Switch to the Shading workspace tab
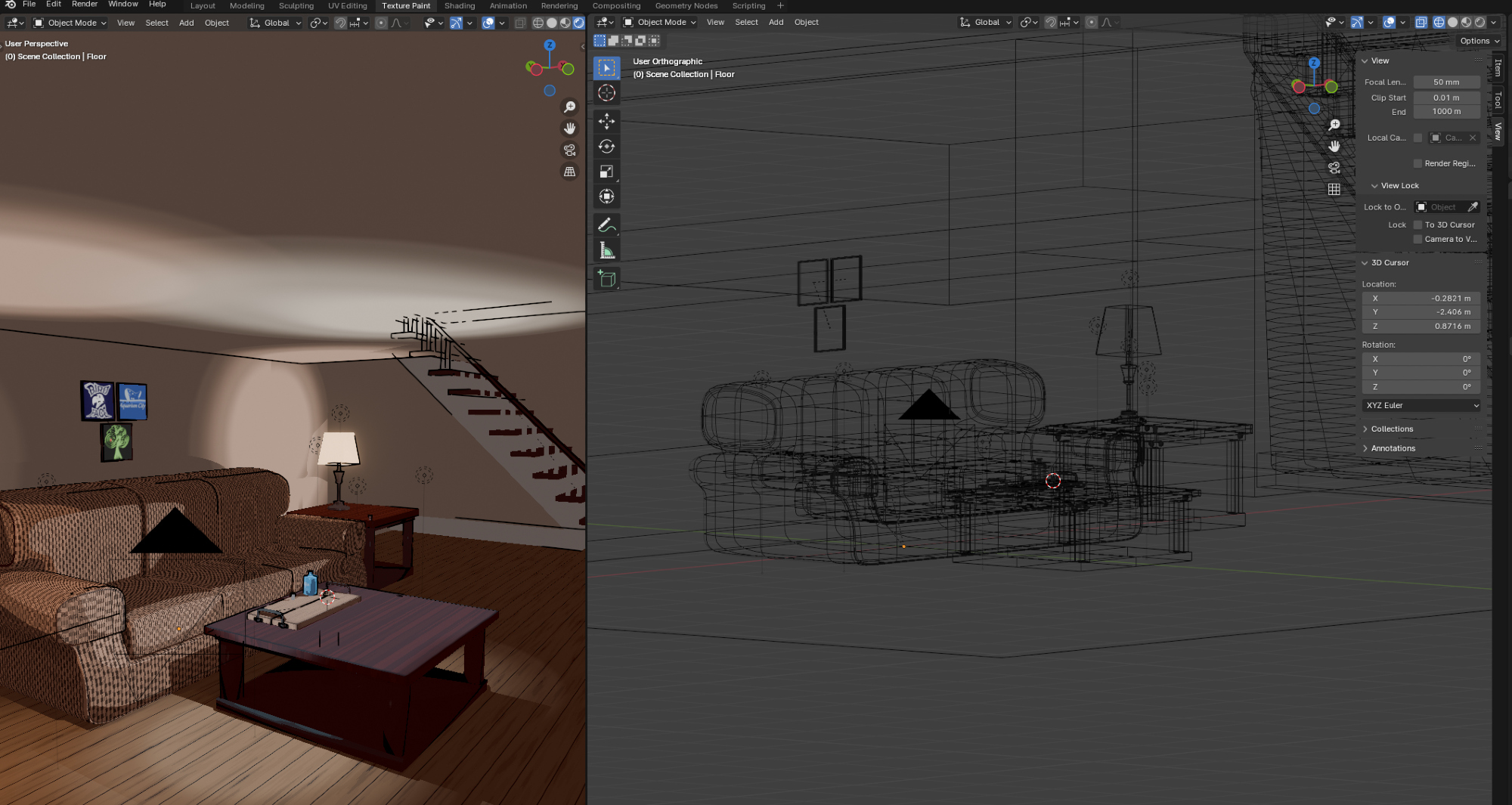Viewport: 1512px width, 805px height. 459,5
